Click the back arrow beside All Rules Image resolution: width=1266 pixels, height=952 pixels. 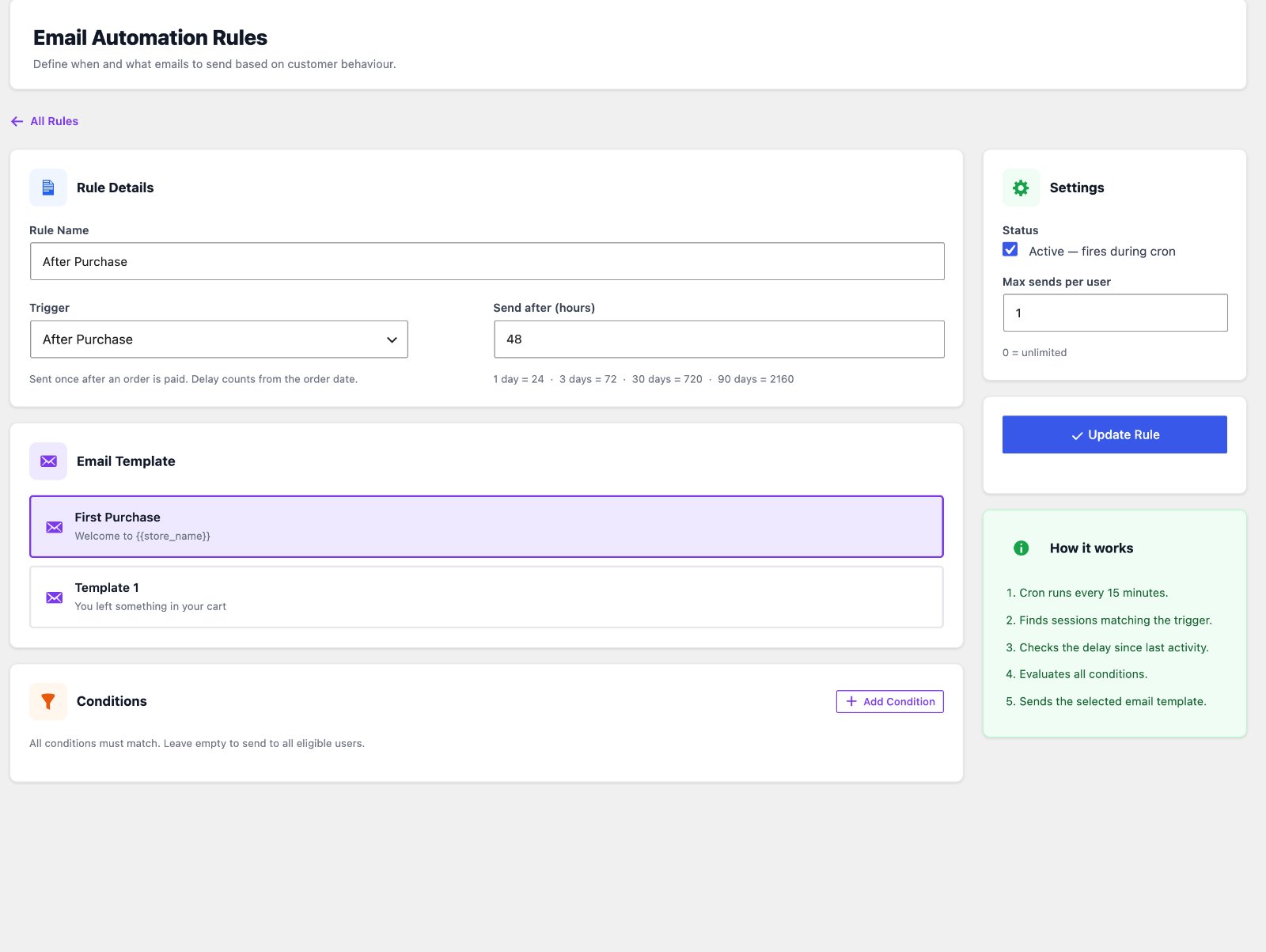point(17,121)
